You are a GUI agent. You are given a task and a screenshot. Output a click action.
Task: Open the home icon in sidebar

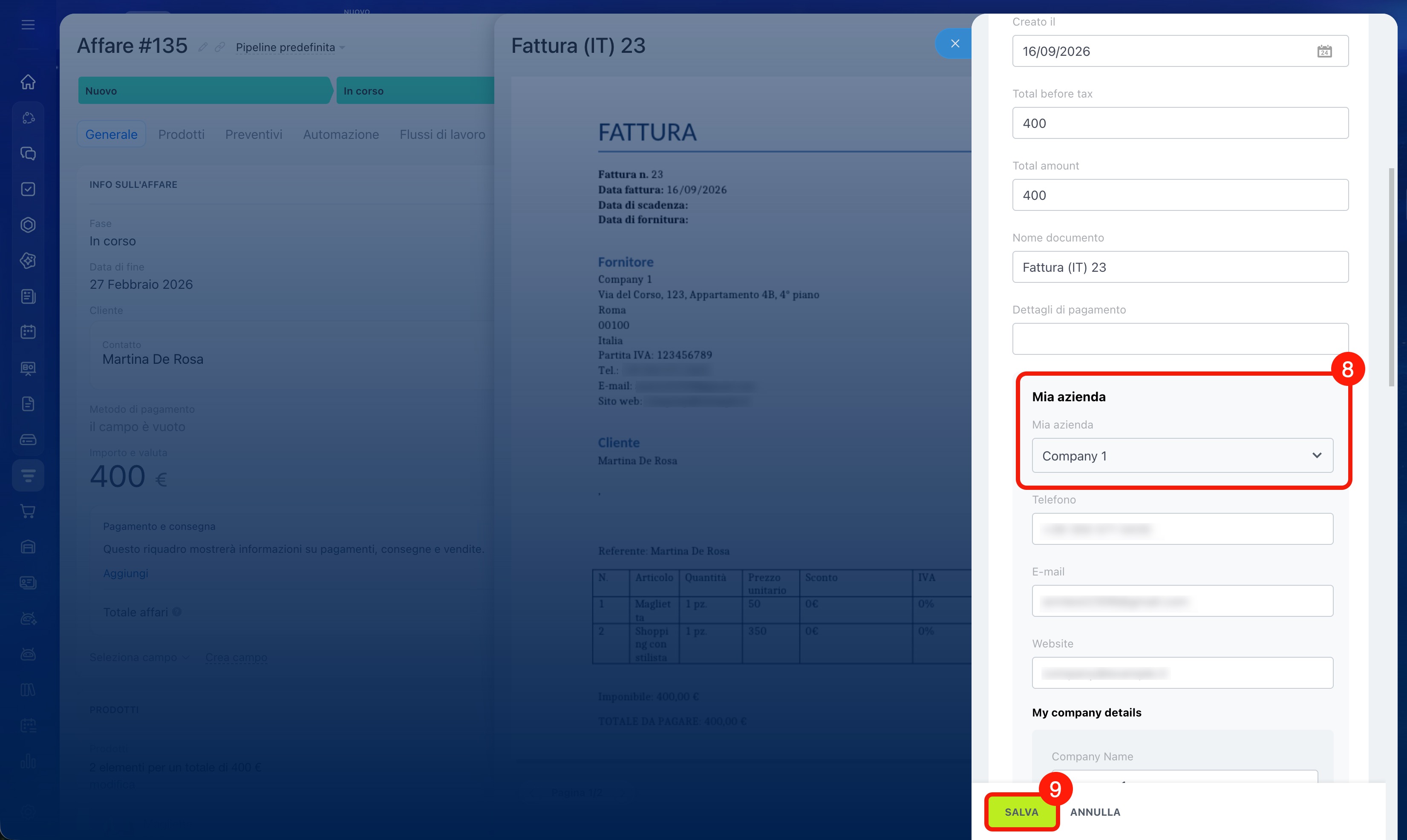pos(28,82)
